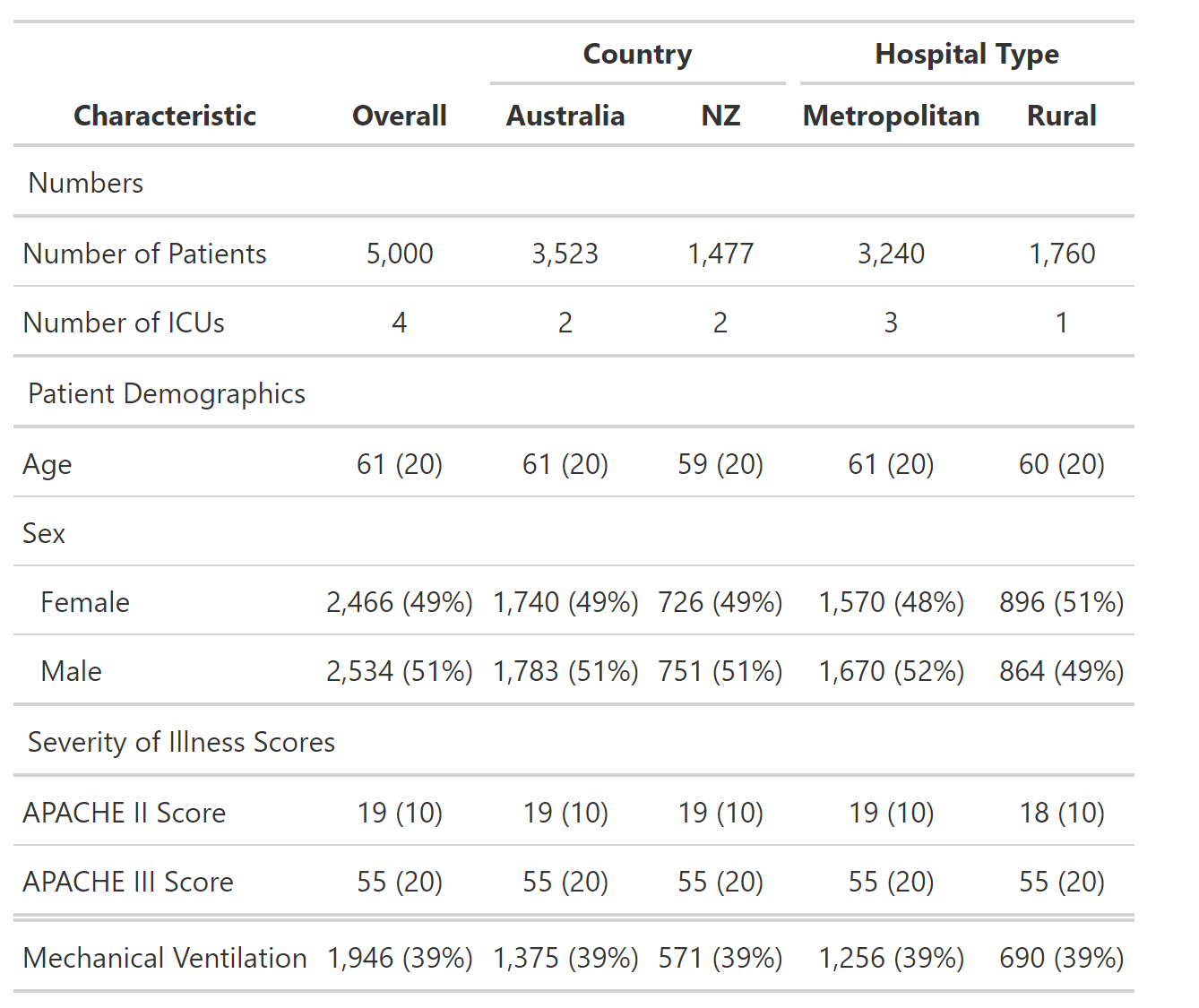Click the Mechanical Ventilation row label
Viewport: 1199px width, 1008px height.
(x=165, y=958)
